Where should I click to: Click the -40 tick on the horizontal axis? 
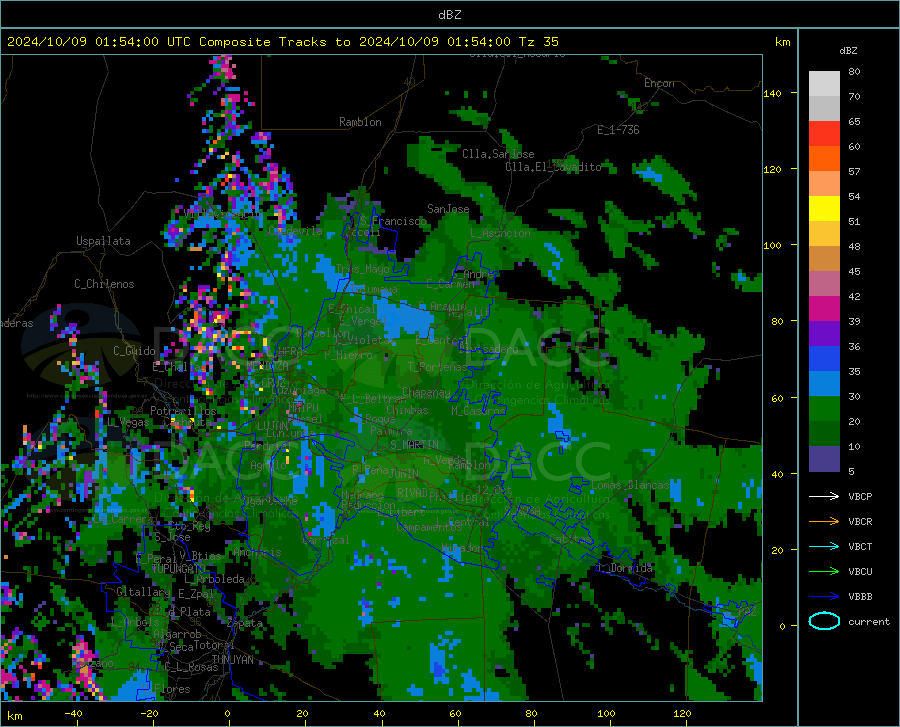click(x=73, y=713)
